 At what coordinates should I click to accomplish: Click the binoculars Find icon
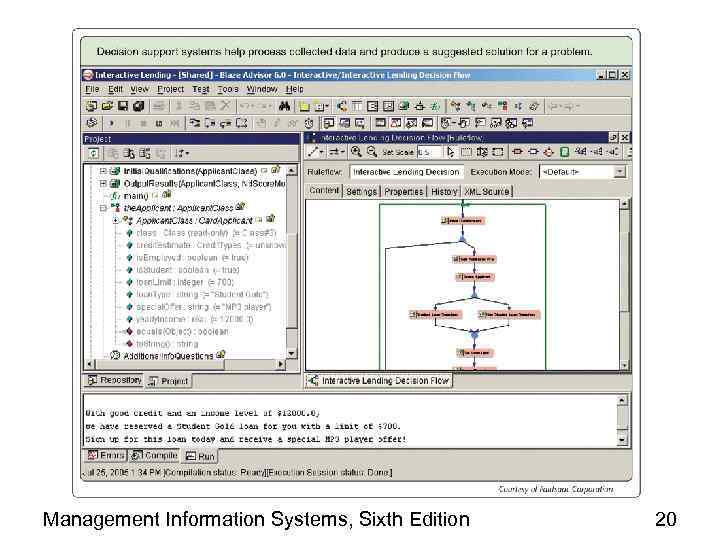click(284, 106)
